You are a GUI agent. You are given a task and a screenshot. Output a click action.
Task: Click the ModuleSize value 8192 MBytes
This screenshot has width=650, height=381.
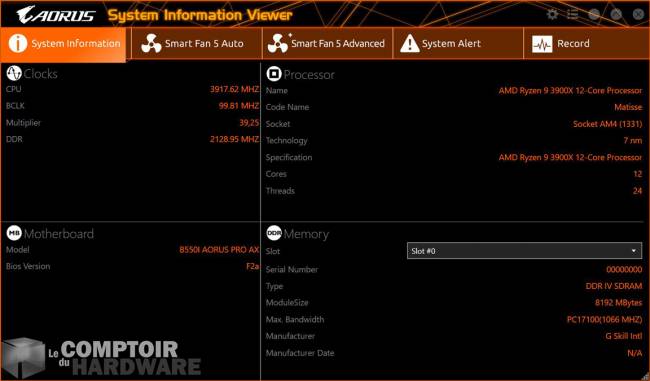point(618,303)
